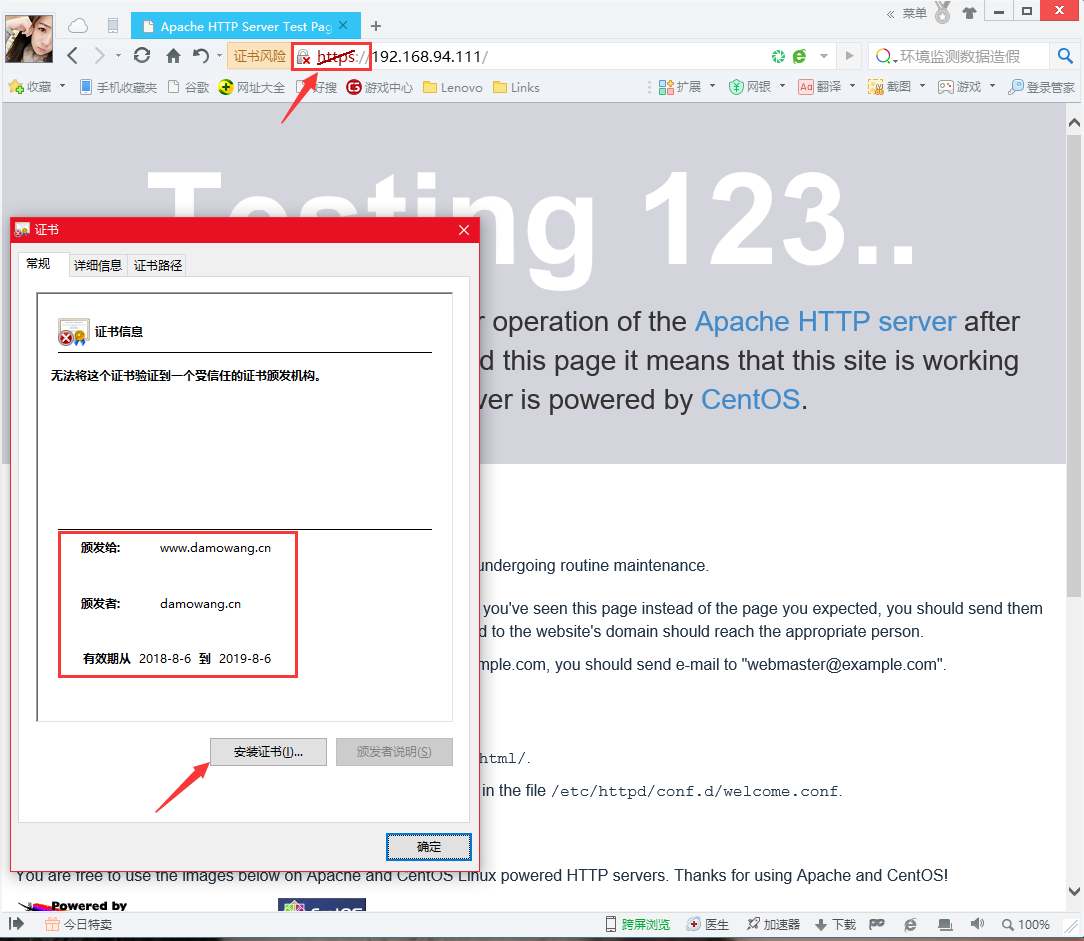Click the 安装证书(I)... button
Viewport: 1084px width, 941px height.
268,752
